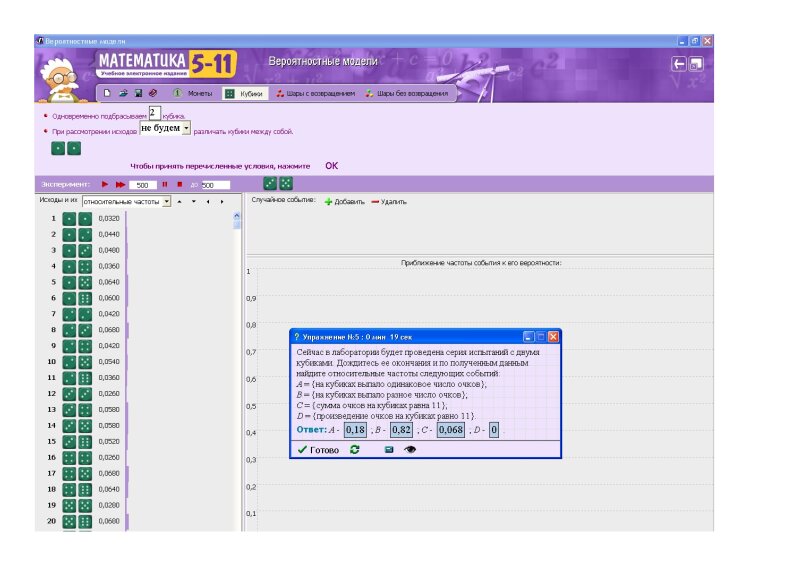
Task: Select the Шары без возвращения tab
Action: point(408,93)
